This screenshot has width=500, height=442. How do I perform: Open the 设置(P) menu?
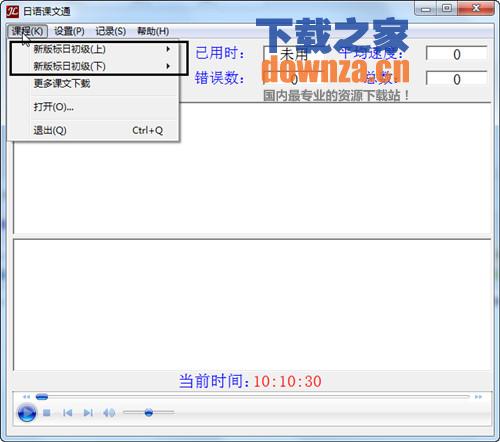[x=69, y=31]
